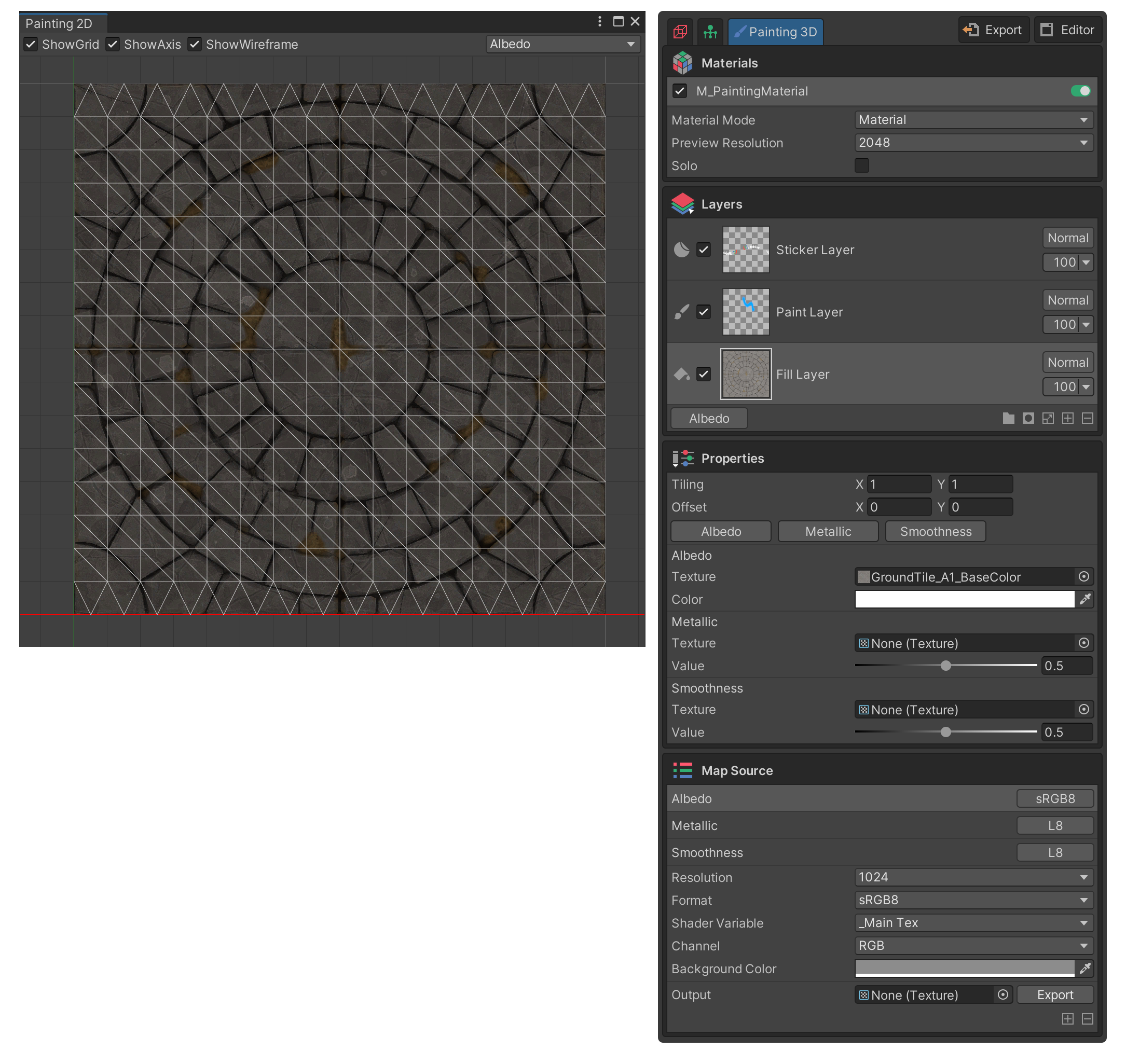This screenshot has height=1064, width=1126.
Task: Open the Shader Variable _Main Tex dropdown
Action: coord(973,922)
